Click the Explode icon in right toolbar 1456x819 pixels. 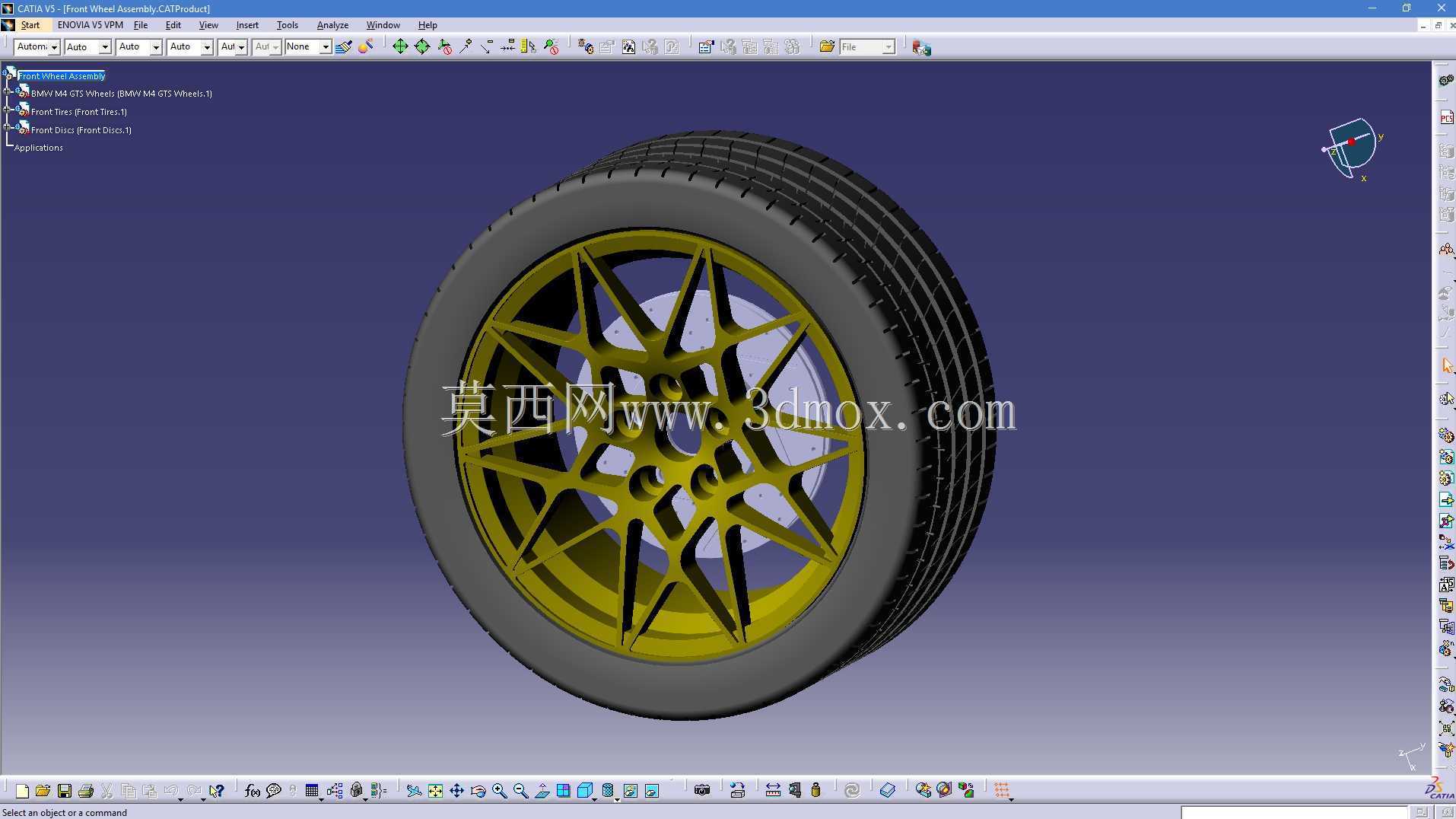click(1446, 728)
